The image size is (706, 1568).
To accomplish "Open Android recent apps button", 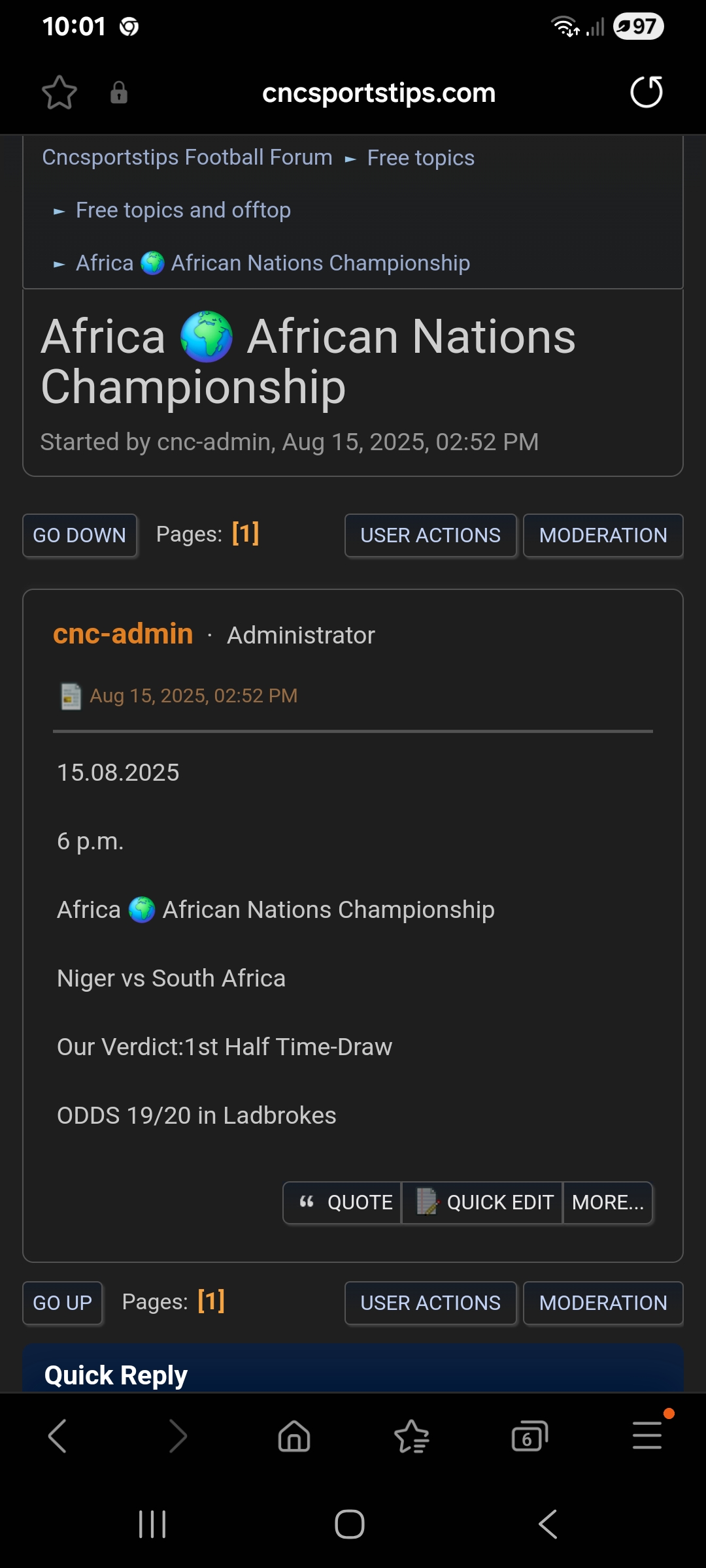I will click(152, 1524).
